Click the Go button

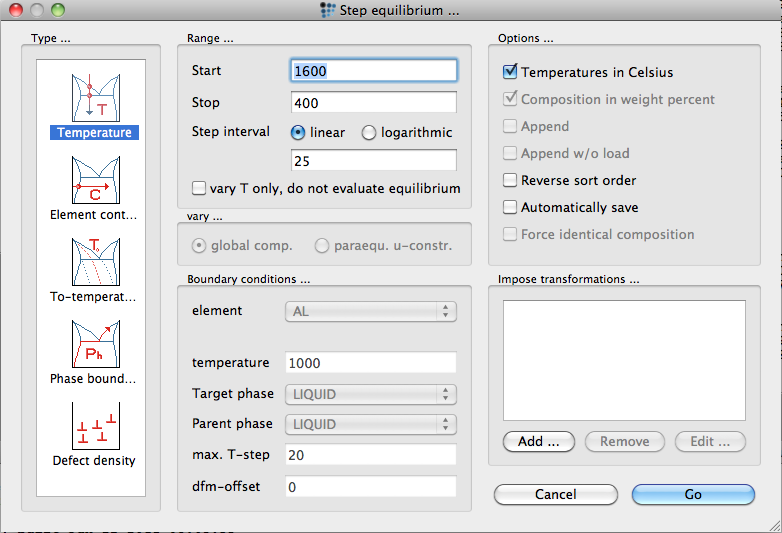693,494
